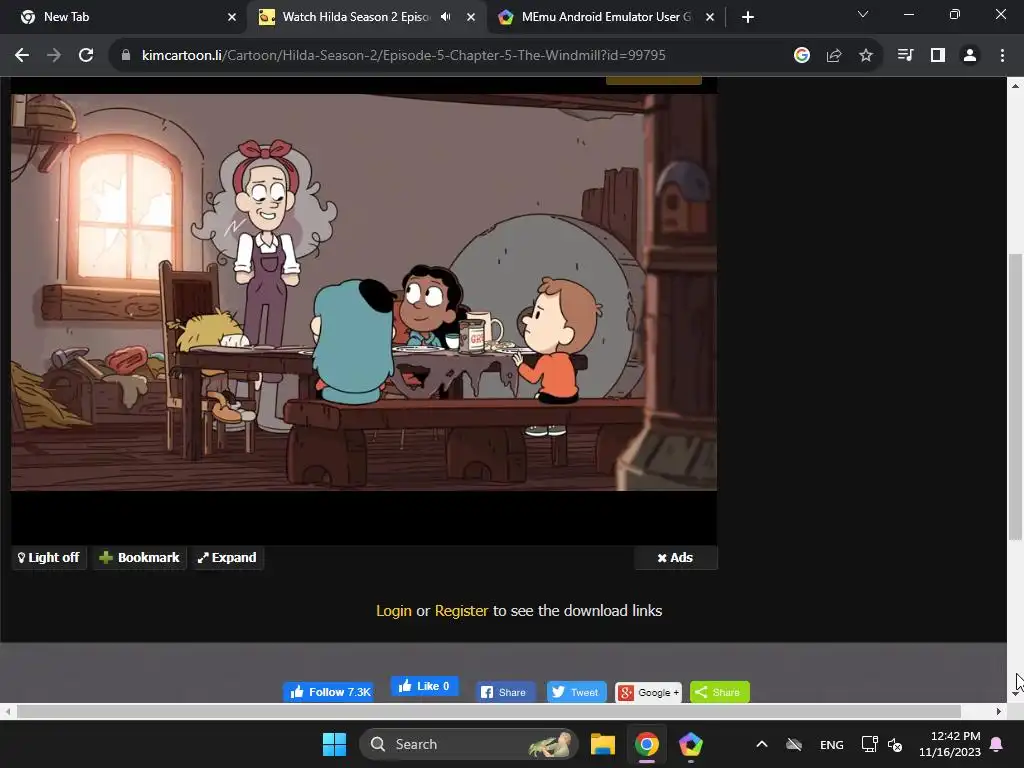The width and height of the screenshot is (1024, 768).
Task: Go back to the previous page
Action: (22, 56)
